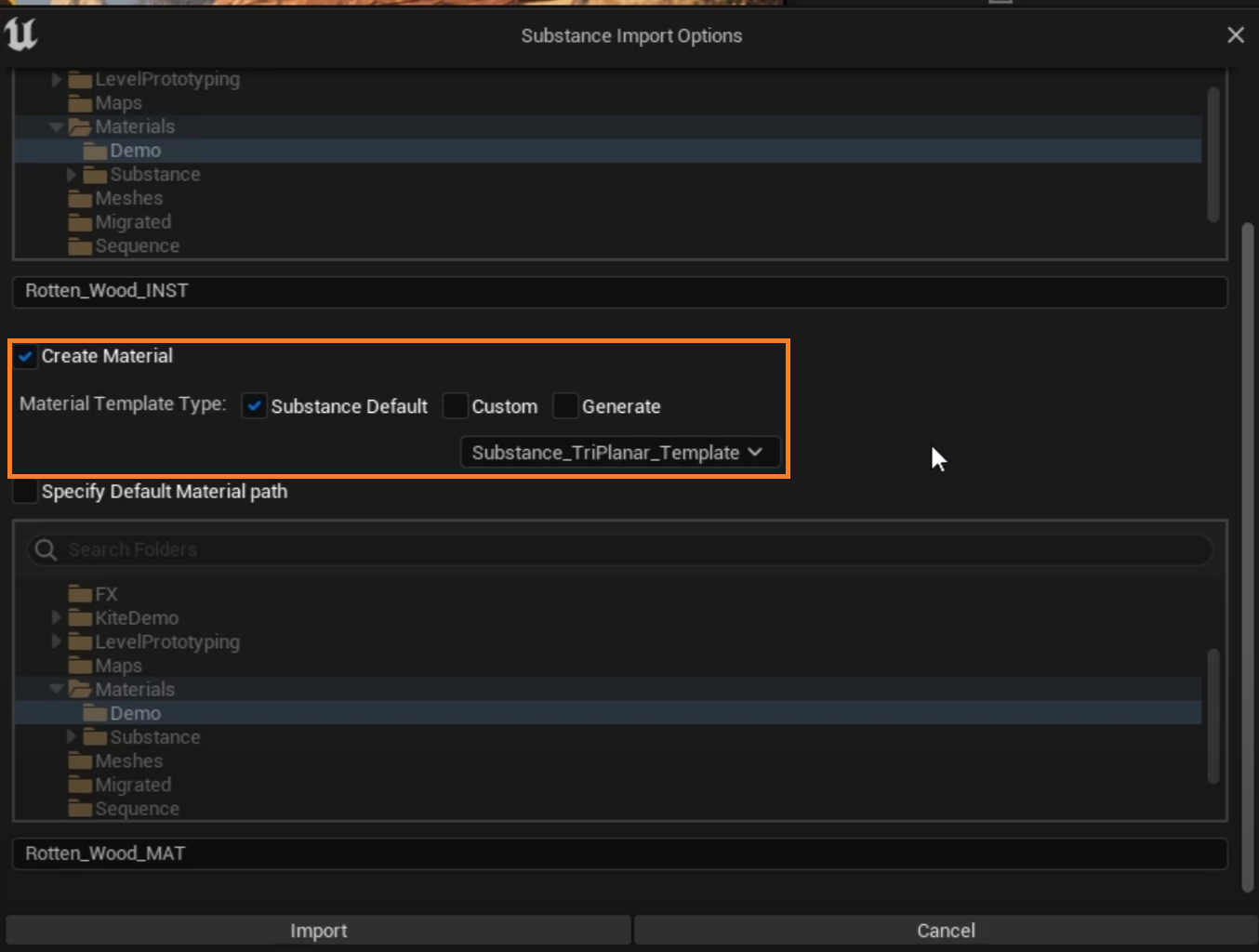The image size is (1259, 952).
Task: Open the Substance_TriPlanar_Template dropdown
Action: [617, 453]
